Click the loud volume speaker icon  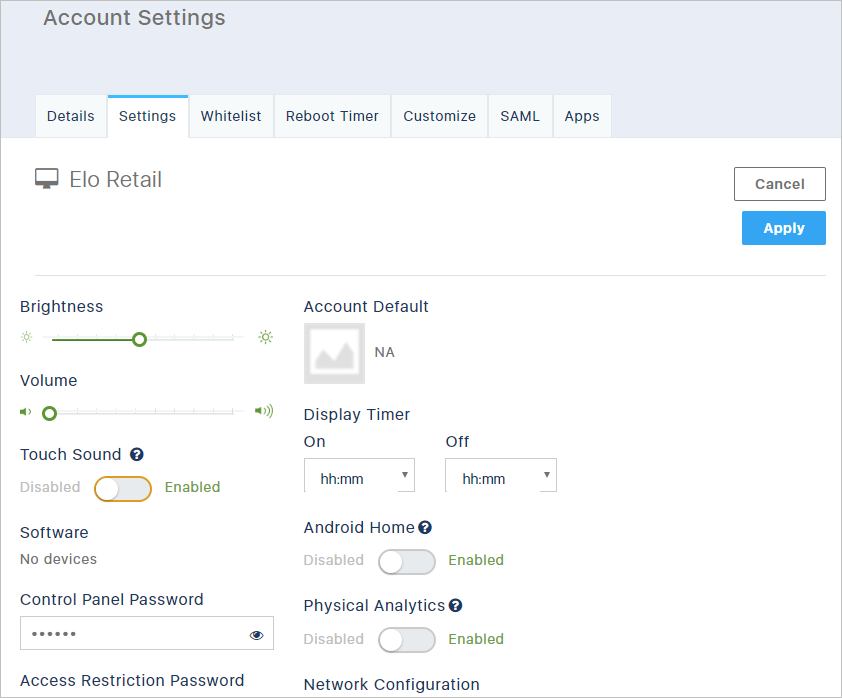(x=264, y=411)
